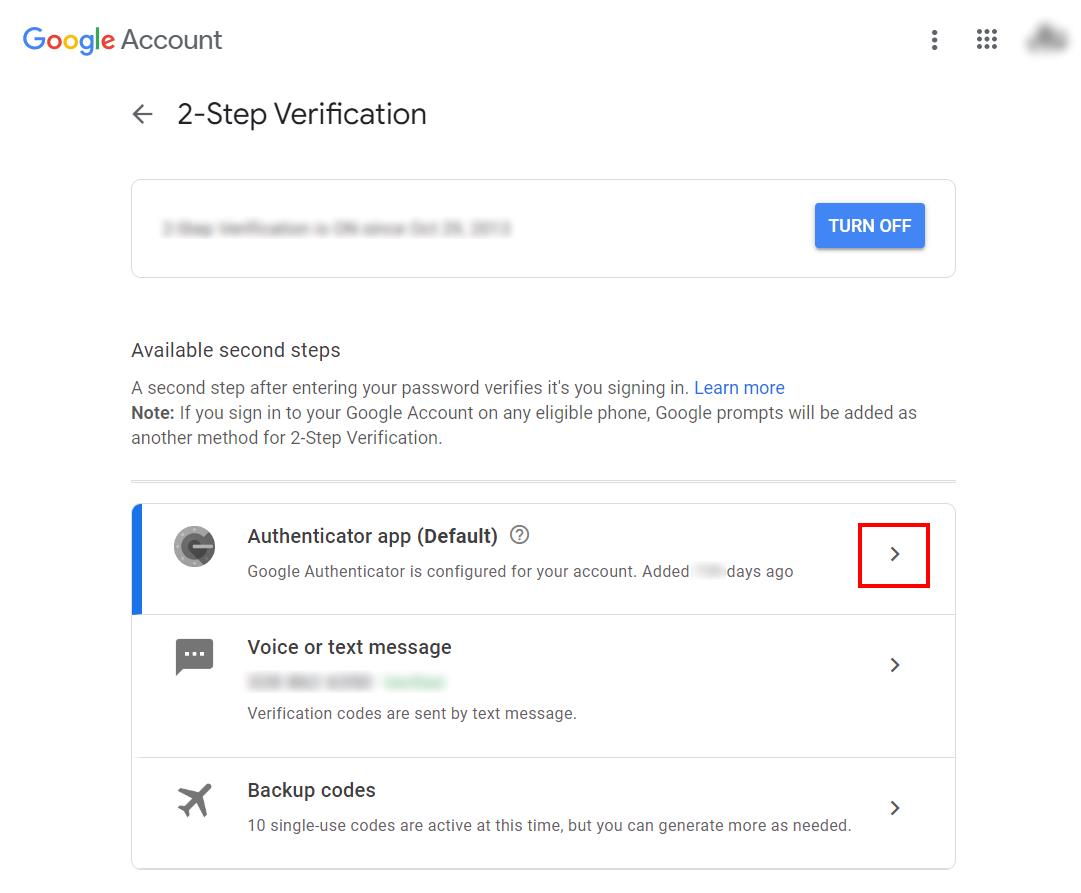
Task: Click the TURN OFF button
Action: pyautogui.click(x=869, y=225)
